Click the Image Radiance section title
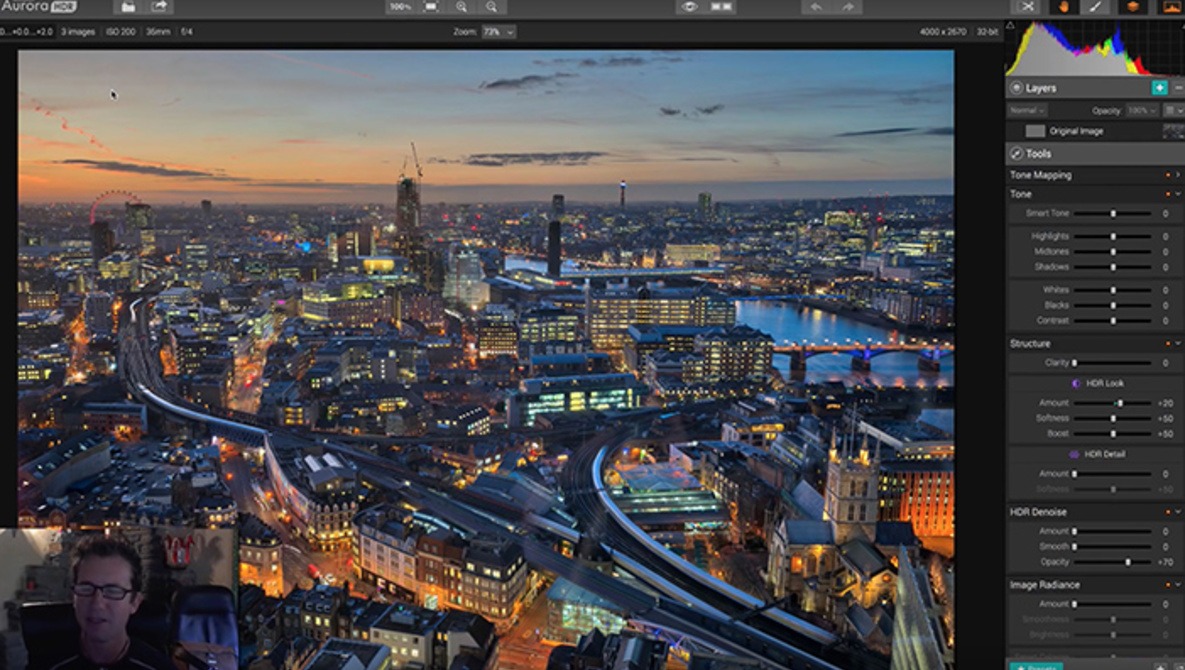 click(1044, 585)
